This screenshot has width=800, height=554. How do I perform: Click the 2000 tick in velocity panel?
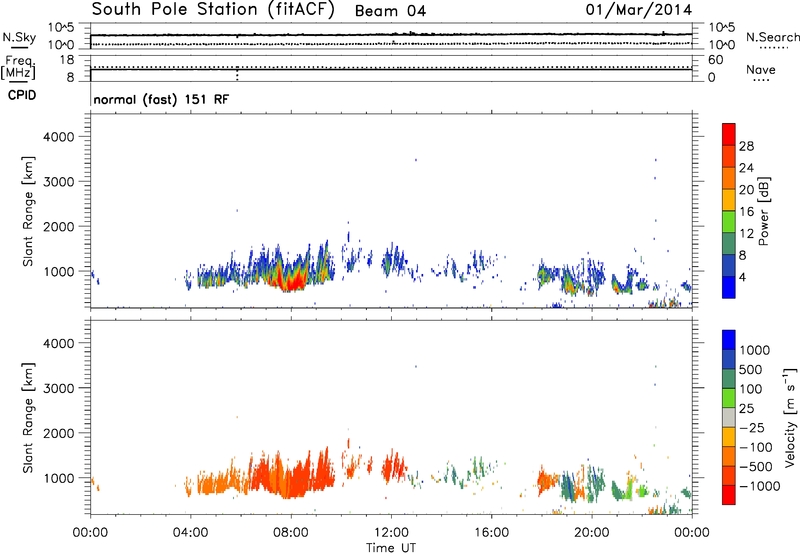pos(59,433)
